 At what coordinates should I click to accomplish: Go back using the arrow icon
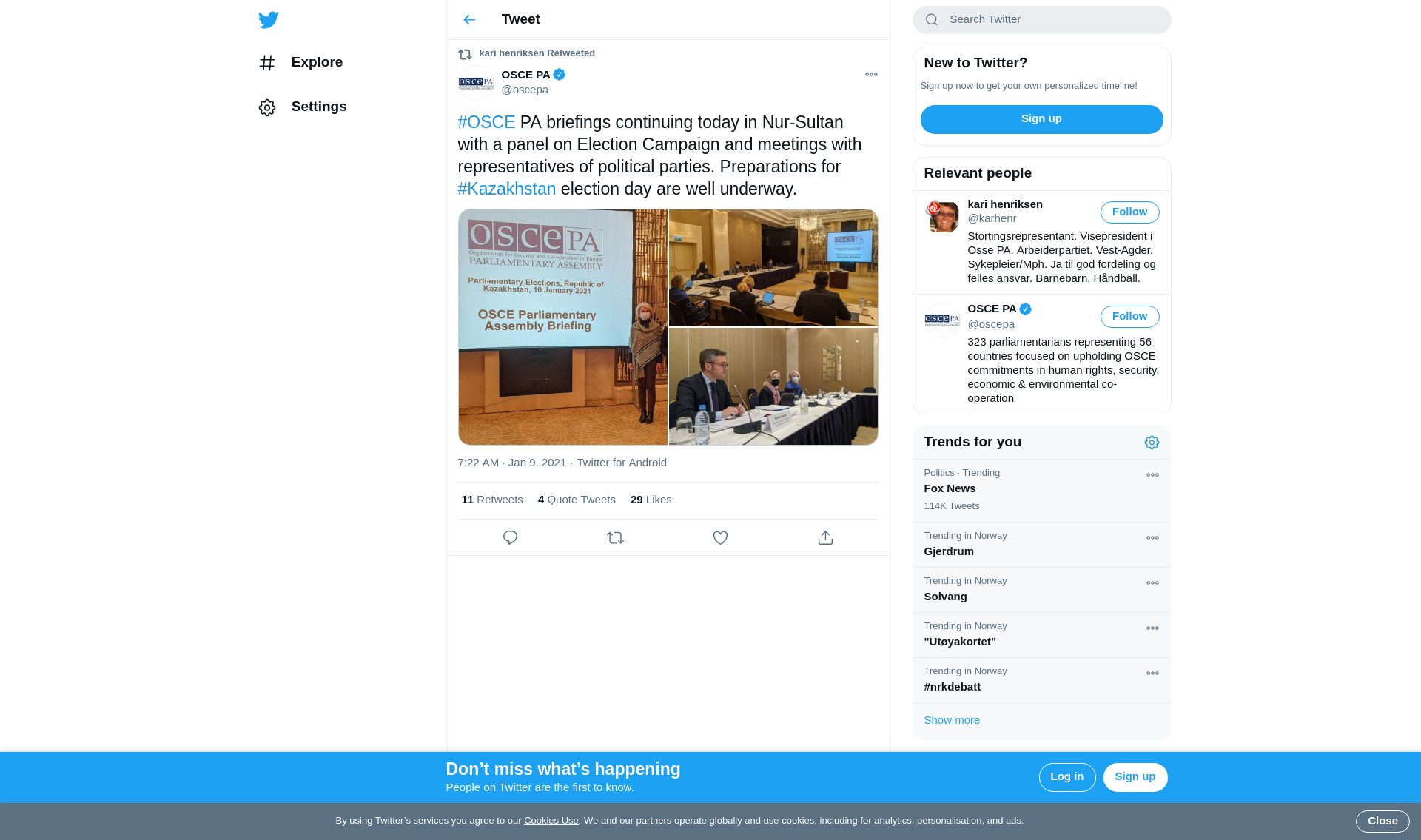pyautogui.click(x=469, y=20)
